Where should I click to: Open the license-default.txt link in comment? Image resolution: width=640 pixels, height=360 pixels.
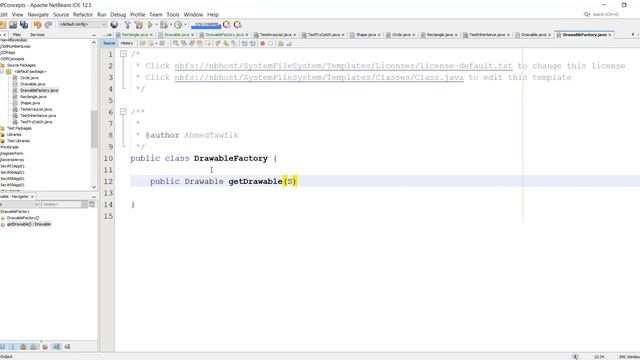(343, 66)
